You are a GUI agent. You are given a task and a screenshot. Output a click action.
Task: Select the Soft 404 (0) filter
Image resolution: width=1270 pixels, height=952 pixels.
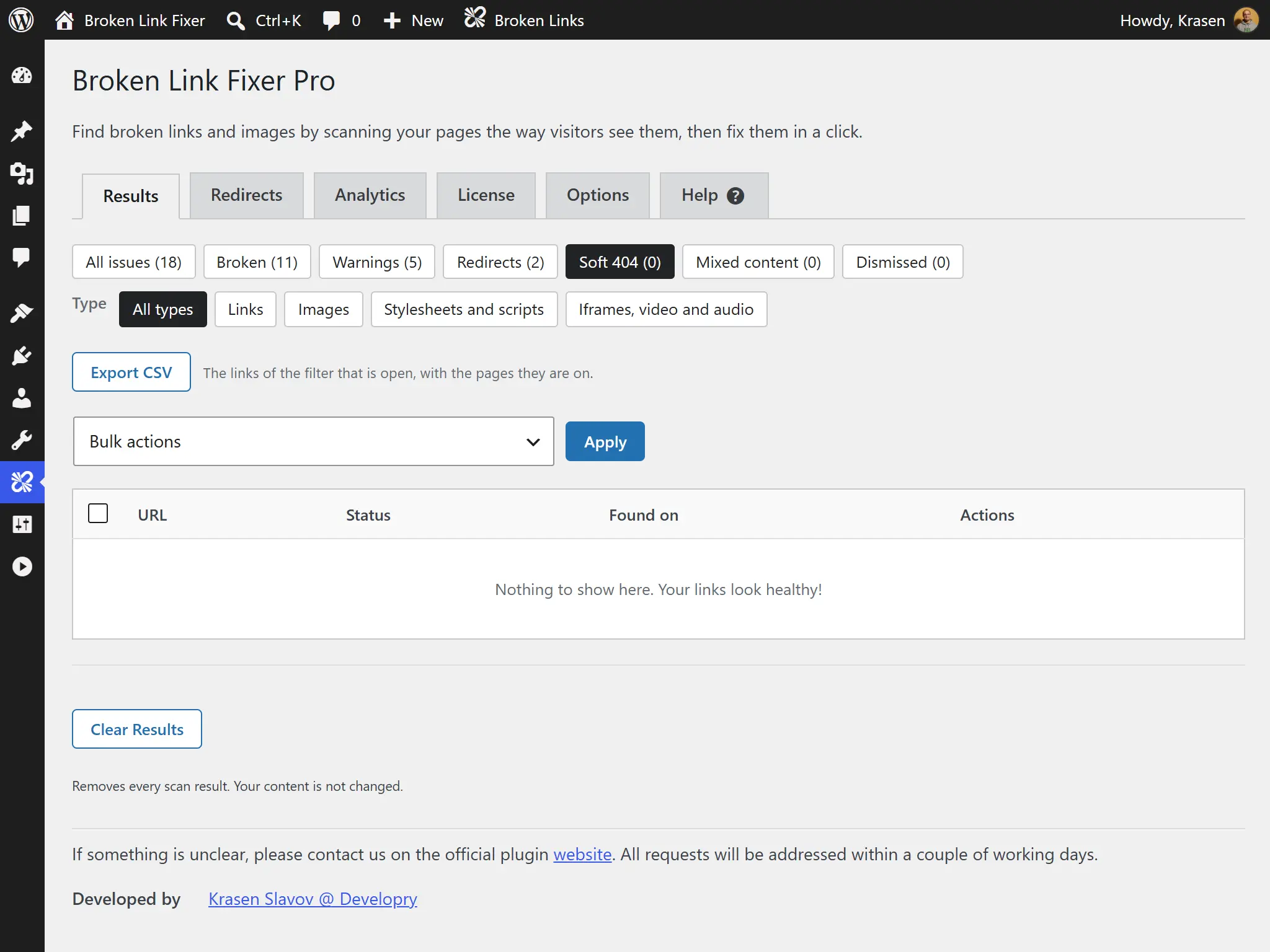(x=620, y=262)
